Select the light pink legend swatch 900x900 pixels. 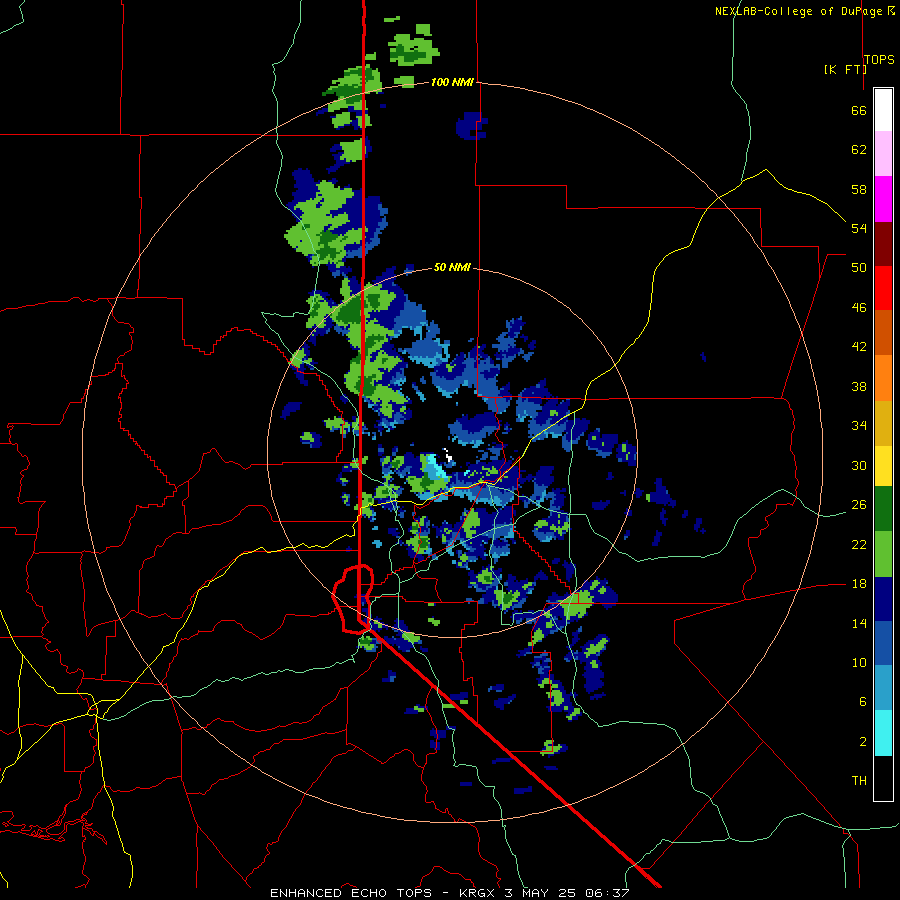[x=883, y=153]
